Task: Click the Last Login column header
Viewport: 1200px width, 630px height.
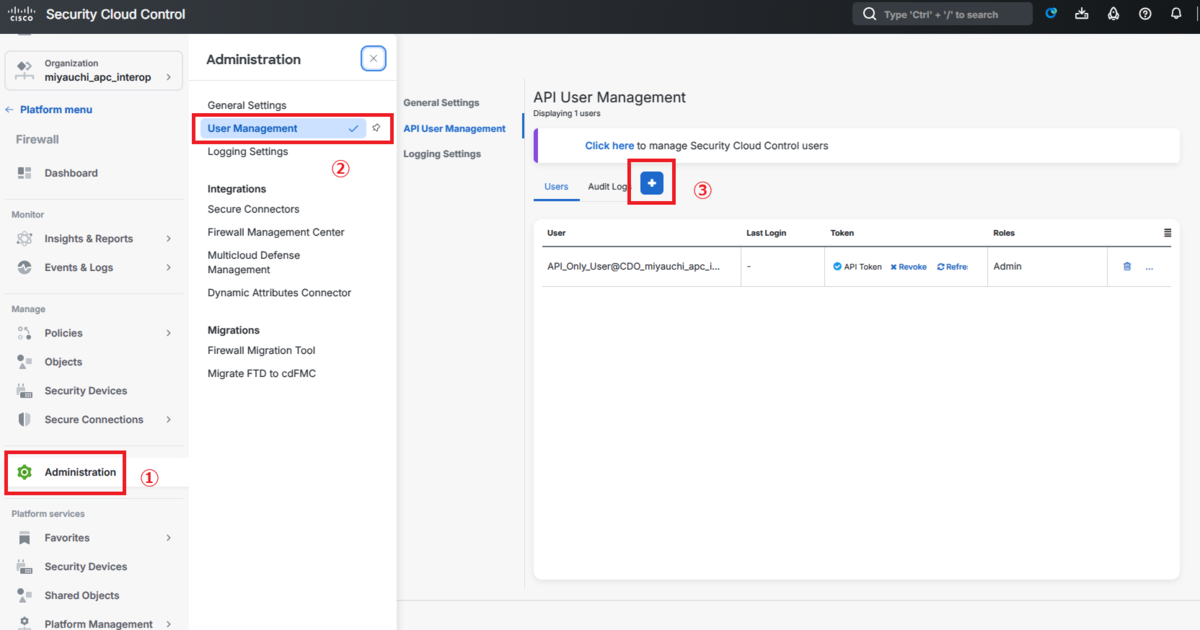Action: click(766, 233)
